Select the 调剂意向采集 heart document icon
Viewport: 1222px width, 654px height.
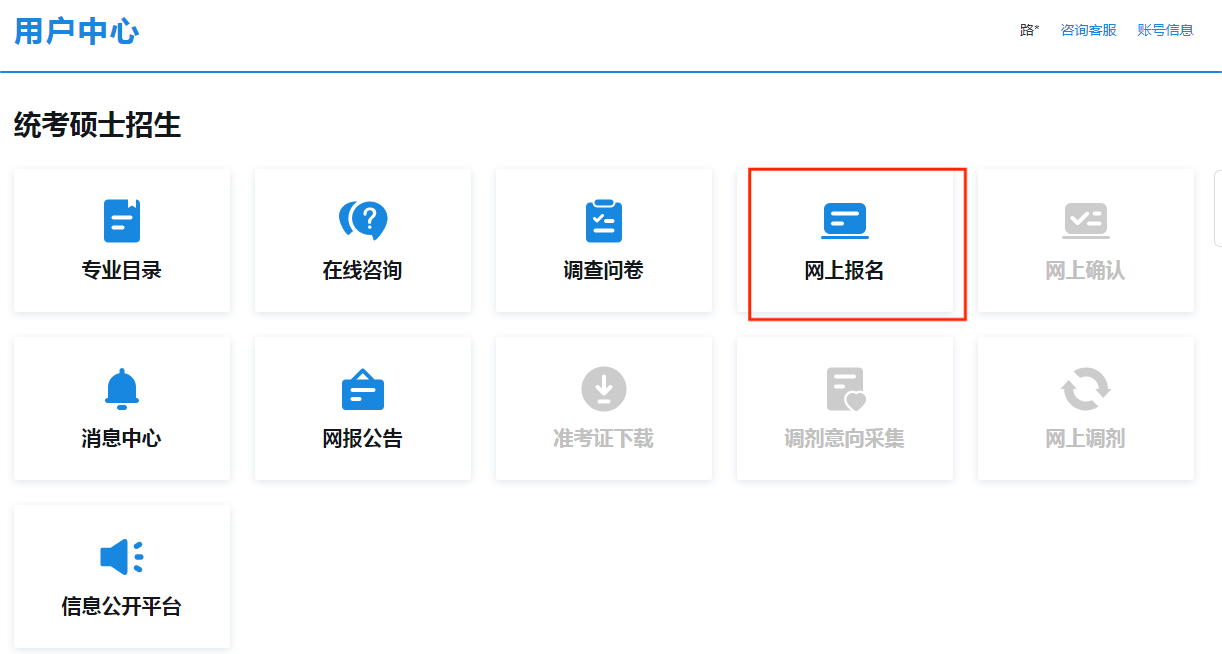(845, 389)
